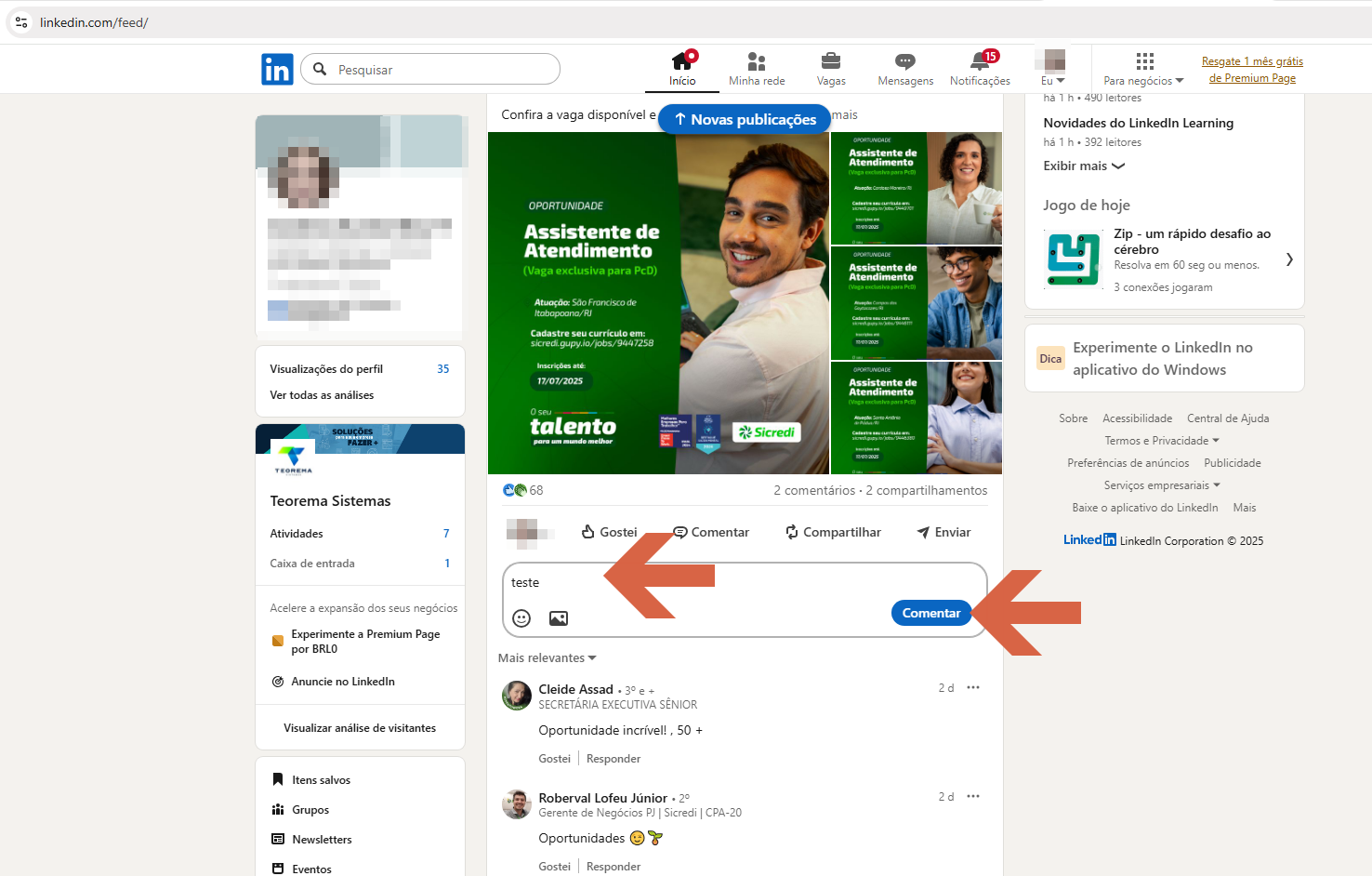Submit comment with blue Comentar button
This screenshot has width=1372, height=876.
pos(931,613)
